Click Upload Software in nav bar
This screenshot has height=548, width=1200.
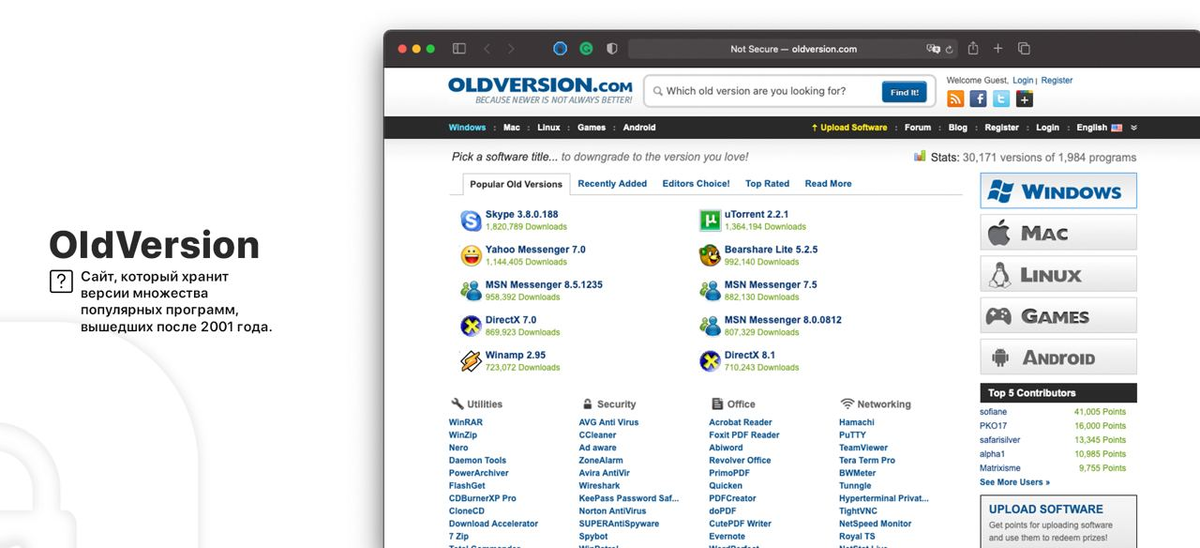coord(849,128)
